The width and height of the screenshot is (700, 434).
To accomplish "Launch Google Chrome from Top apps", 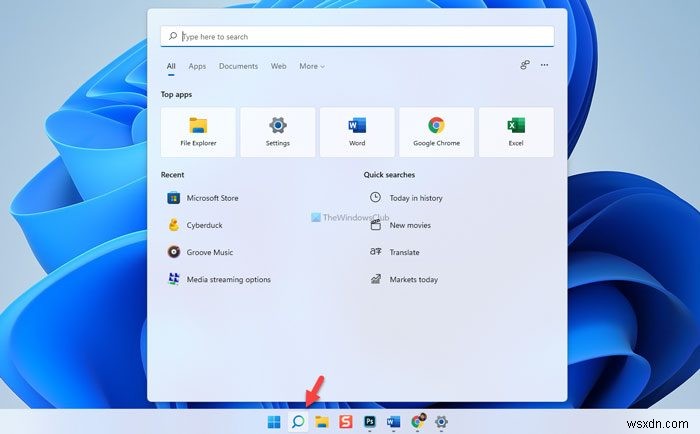I will 437,132.
